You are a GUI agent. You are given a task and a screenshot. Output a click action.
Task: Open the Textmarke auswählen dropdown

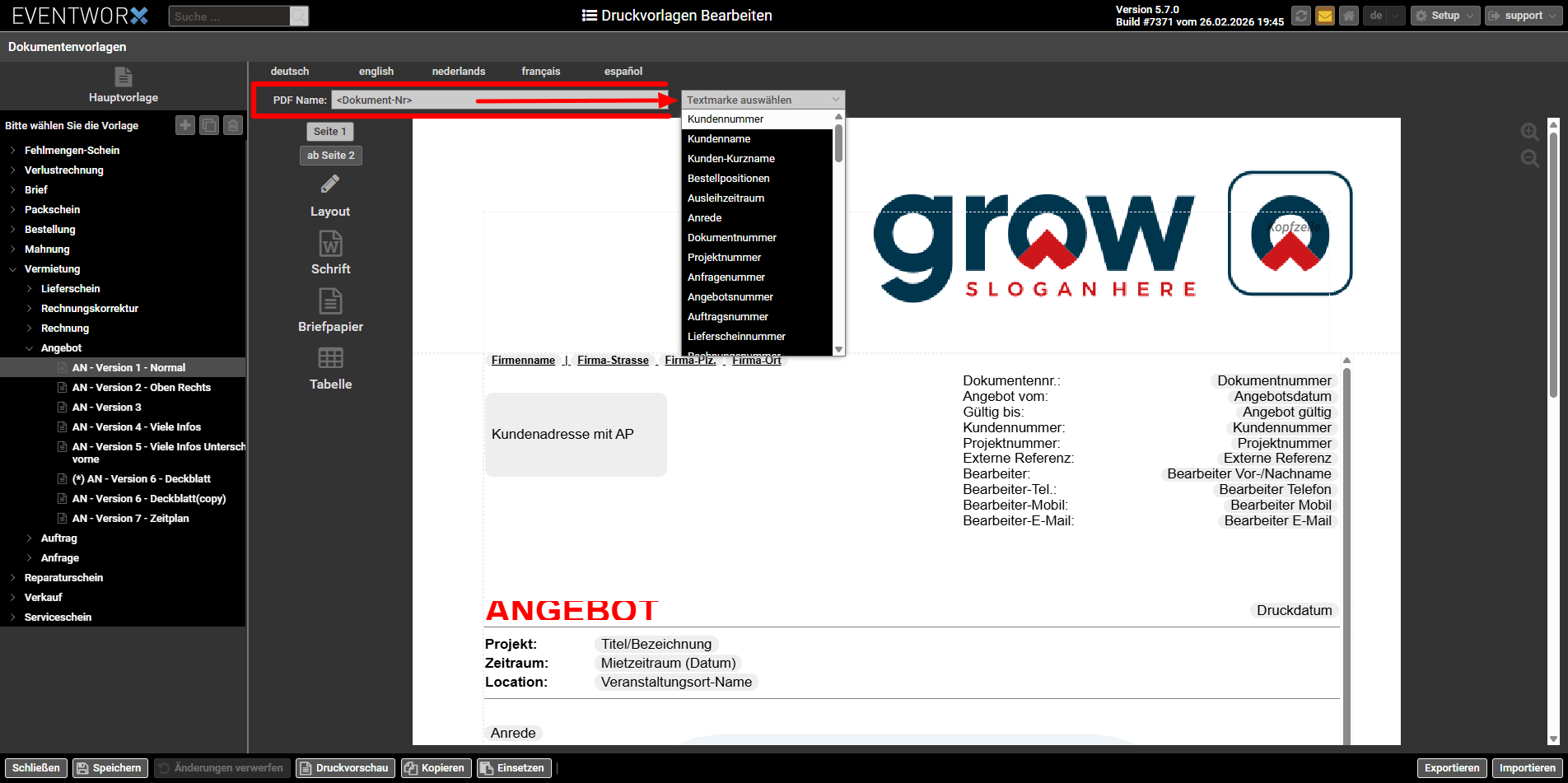point(763,100)
